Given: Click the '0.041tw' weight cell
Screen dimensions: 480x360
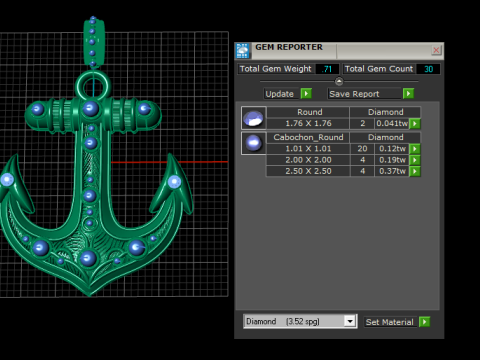Looking at the screenshot, I should point(392,123).
